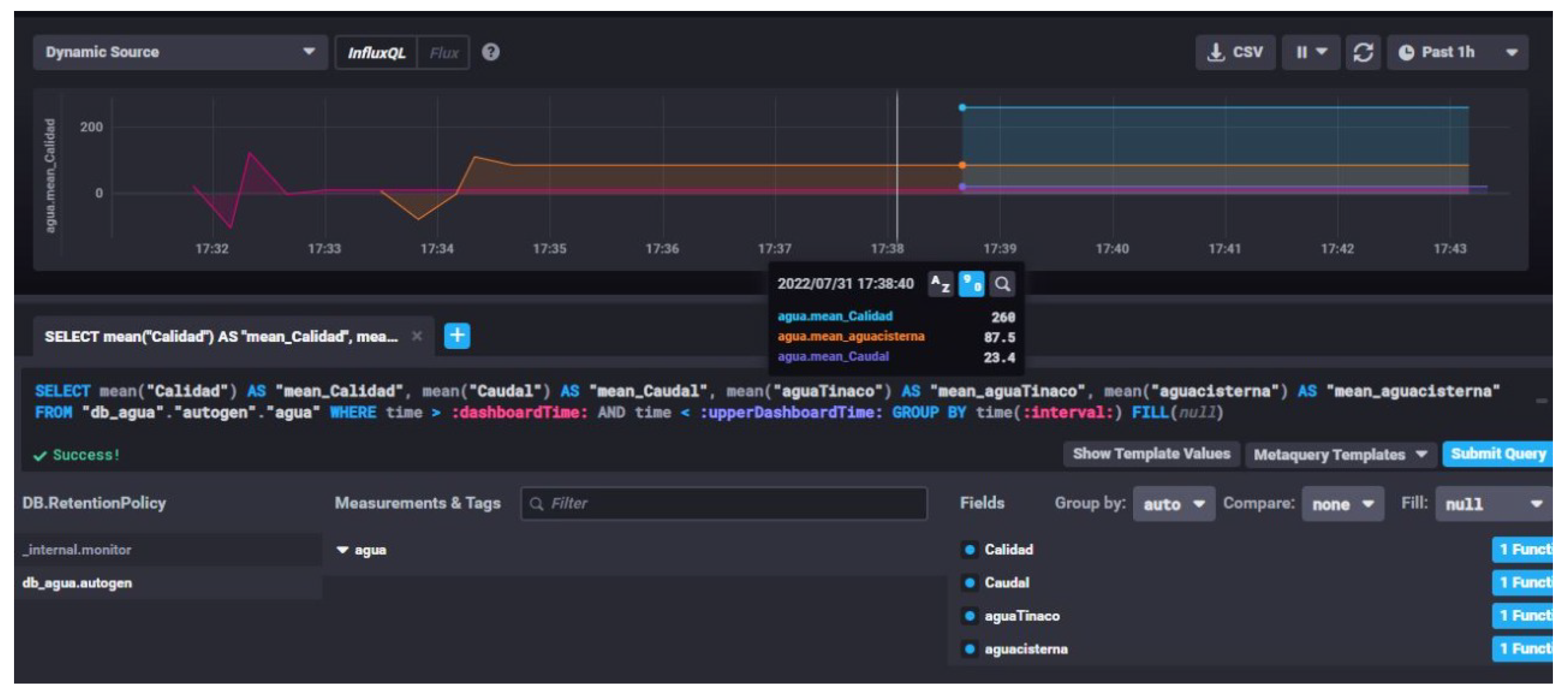Close the SELECT mean query tab
The height and width of the screenshot is (694, 1568).
416,336
